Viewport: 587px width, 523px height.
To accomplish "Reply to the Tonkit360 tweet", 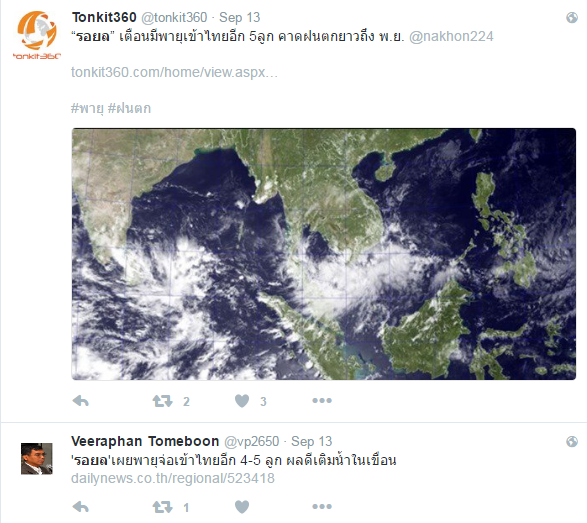I will (x=80, y=401).
